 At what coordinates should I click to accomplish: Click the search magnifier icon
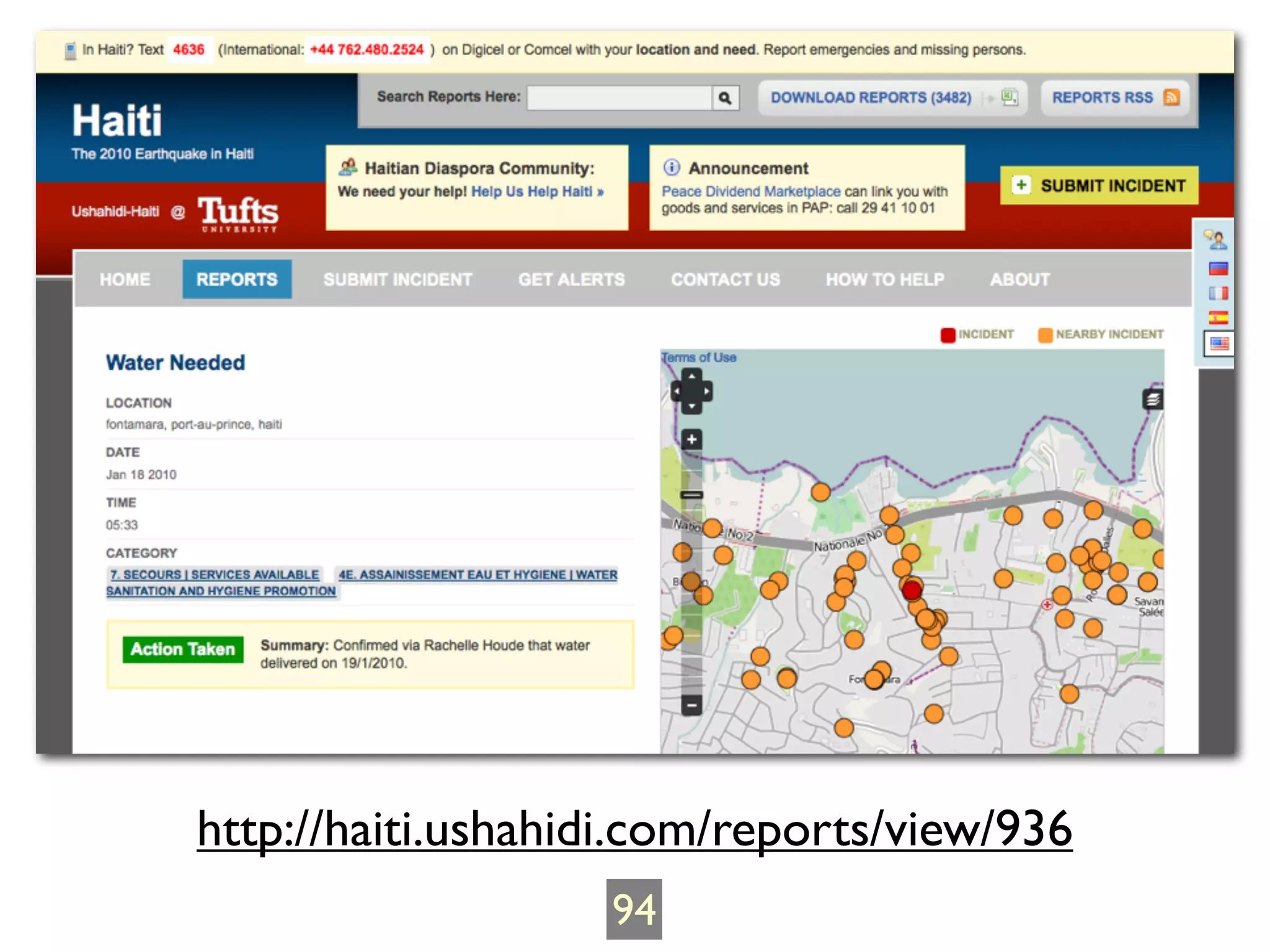coord(725,98)
